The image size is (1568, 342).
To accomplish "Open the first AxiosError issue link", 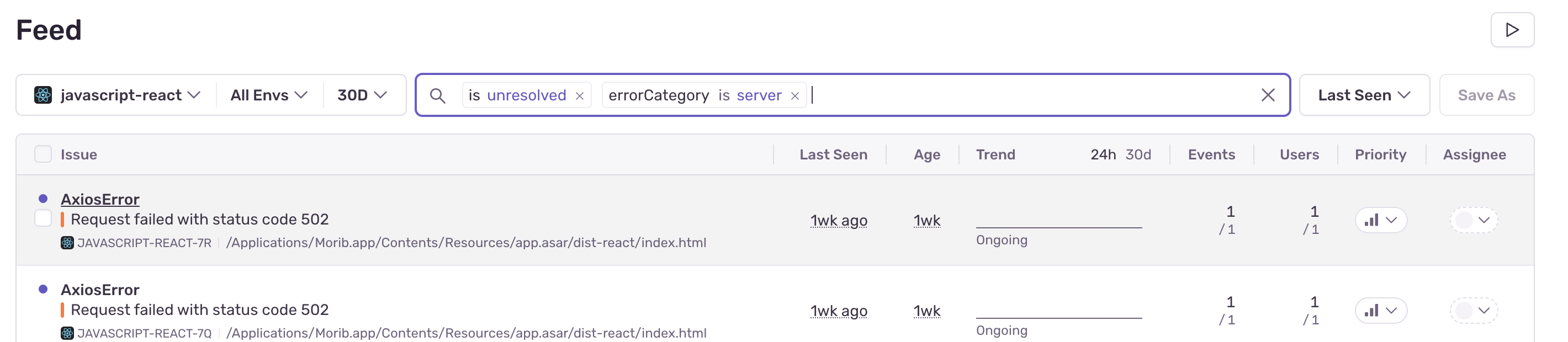I will [100, 199].
